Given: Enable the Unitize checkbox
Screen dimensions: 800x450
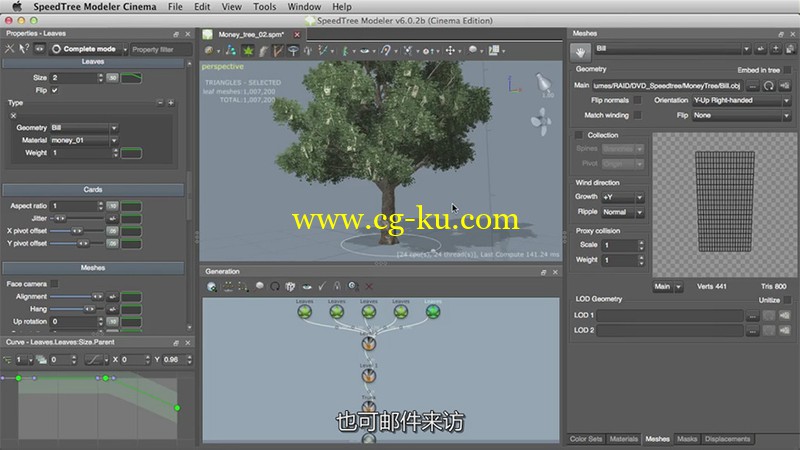Looking at the screenshot, I should (x=788, y=300).
